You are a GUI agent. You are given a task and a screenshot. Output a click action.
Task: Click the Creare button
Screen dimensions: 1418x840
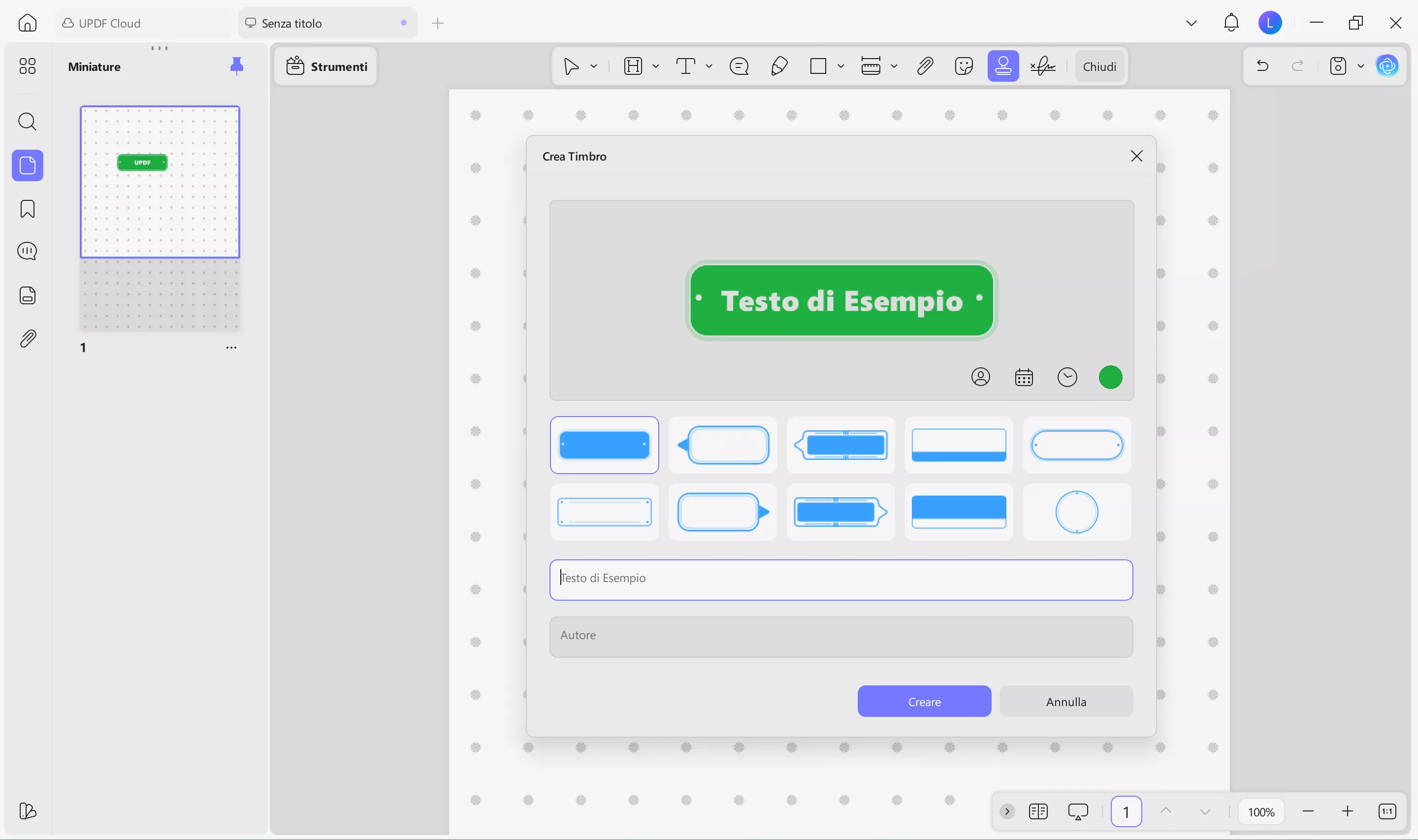[924, 701]
